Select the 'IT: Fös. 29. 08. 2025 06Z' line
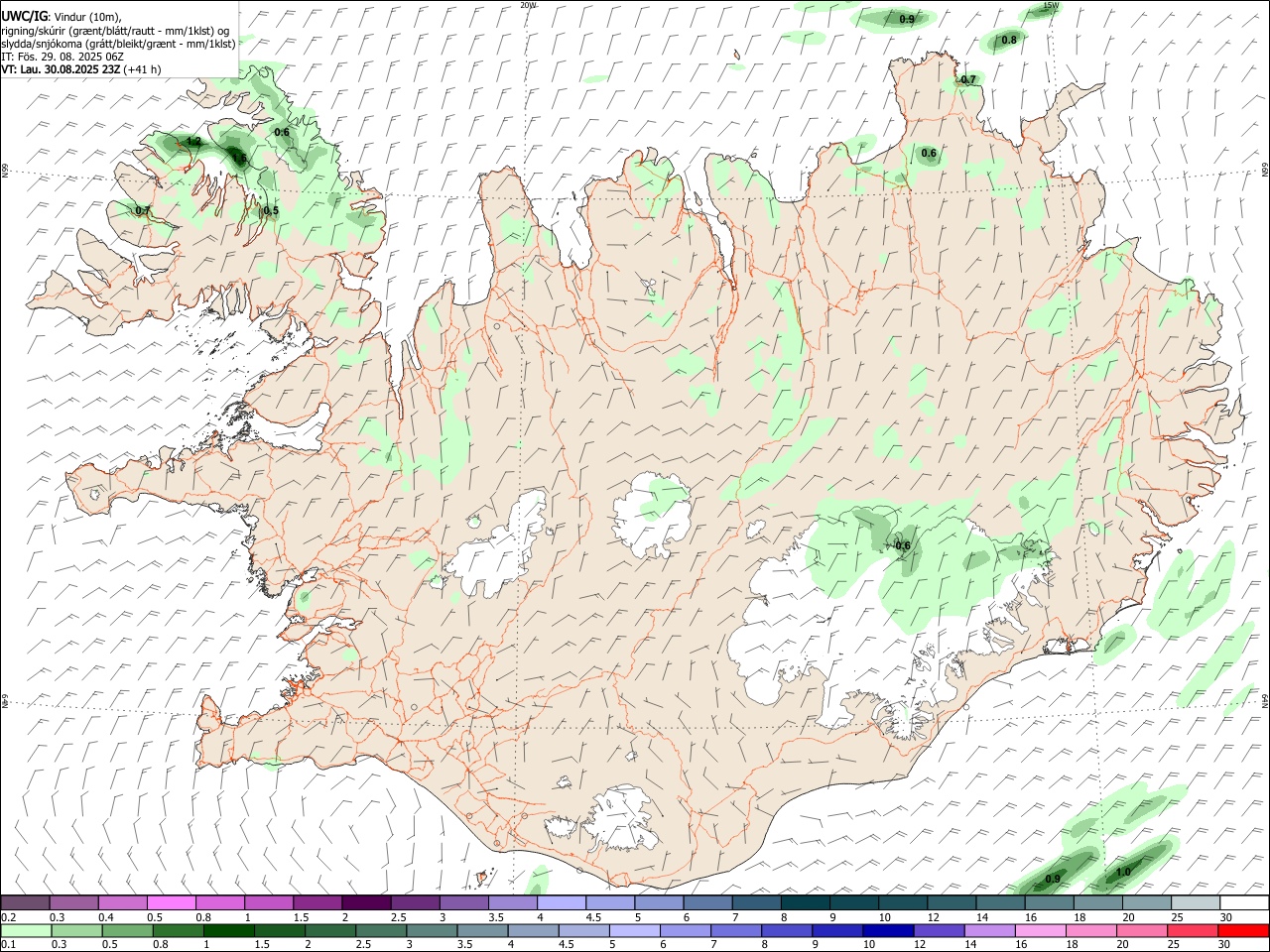The width and height of the screenshot is (1270, 952). pos(63,57)
